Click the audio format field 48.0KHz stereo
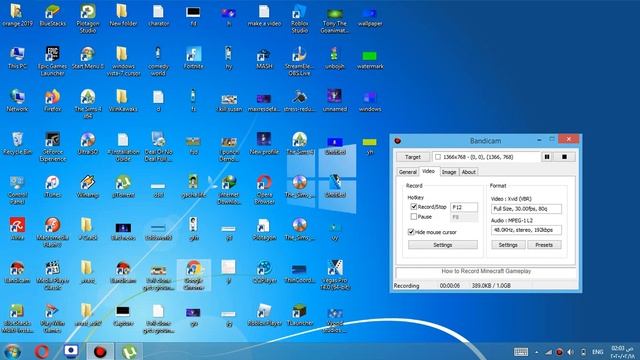The width and height of the screenshot is (640, 360). (x=526, y=230)
